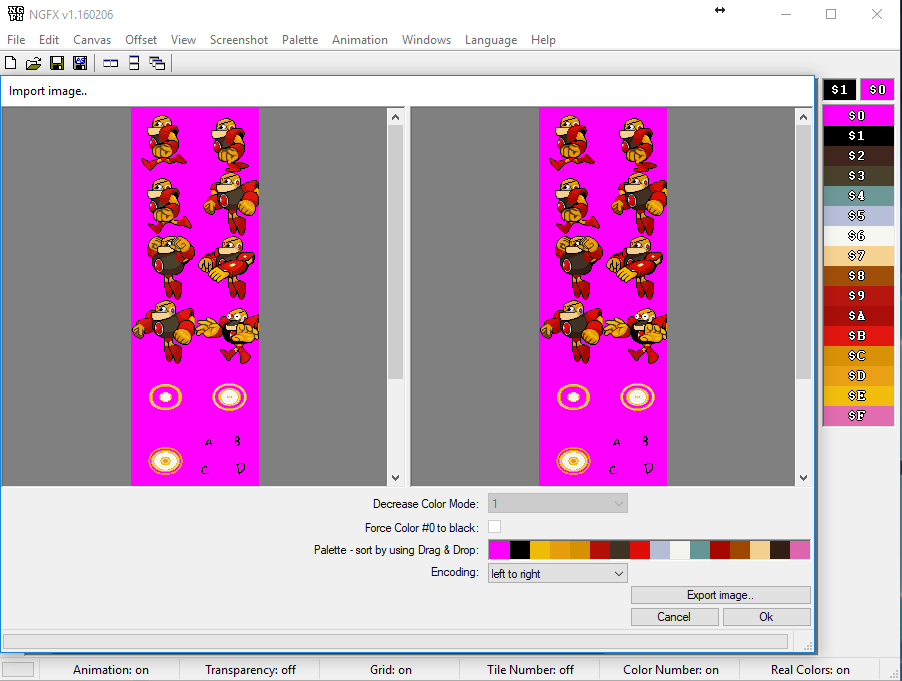Open the Decrease Color Mode dropdown
The height and width of the screenshot is (681, 902).
point(557,504)
